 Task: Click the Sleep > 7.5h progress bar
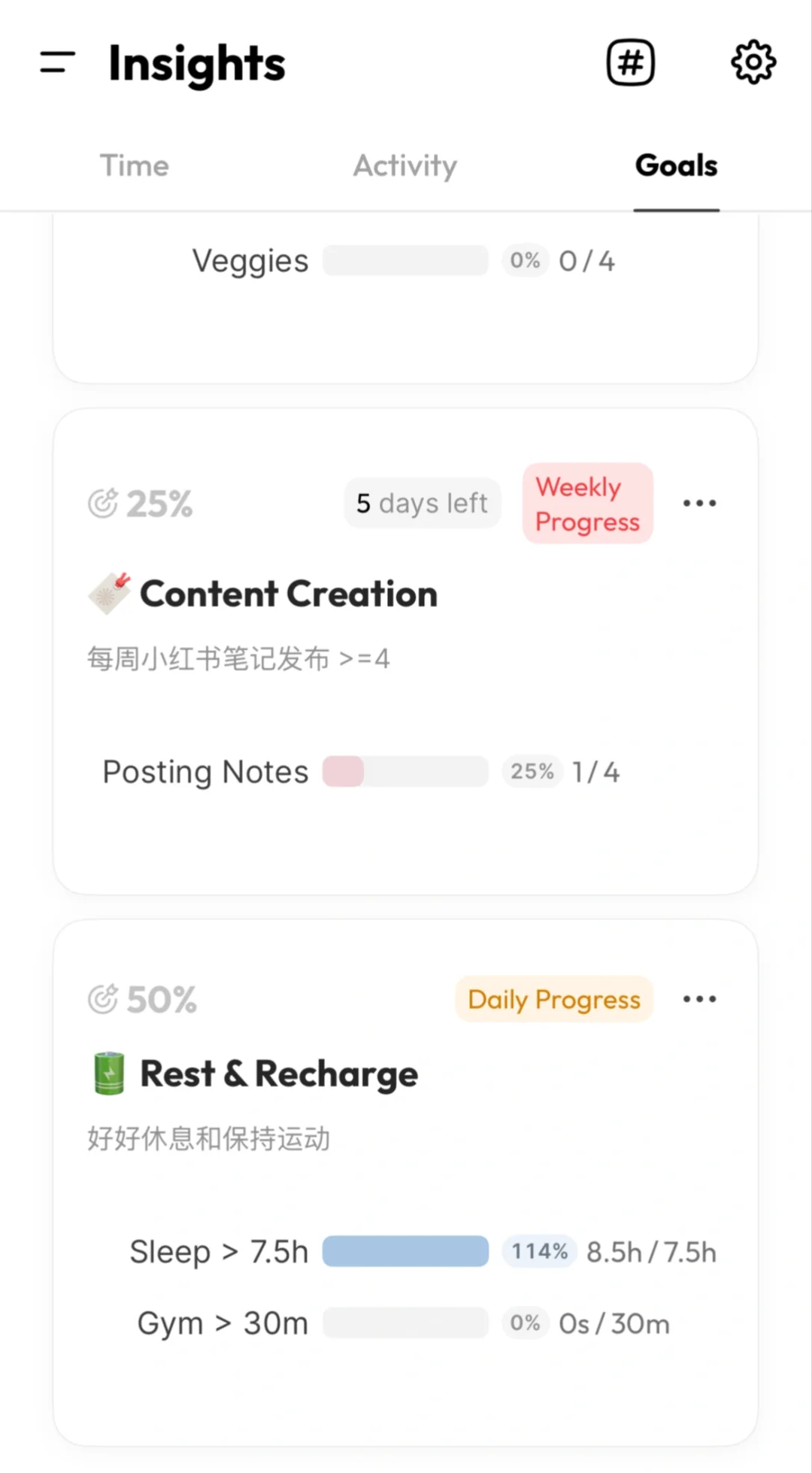click(x=405, y=1252)
